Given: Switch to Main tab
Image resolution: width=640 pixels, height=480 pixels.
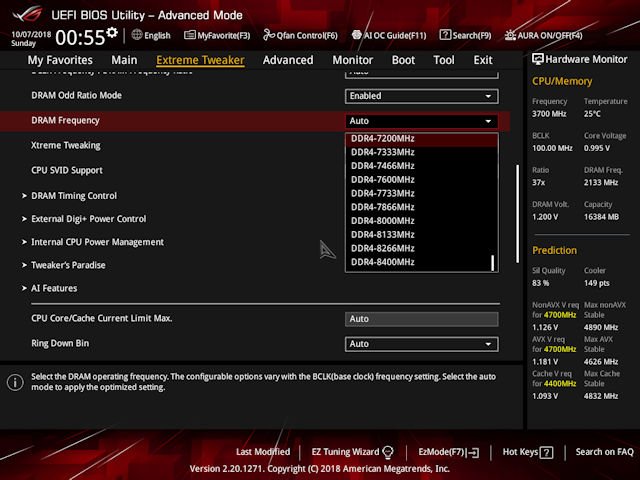Looking at the screenshot, I should tap(124, 60).
